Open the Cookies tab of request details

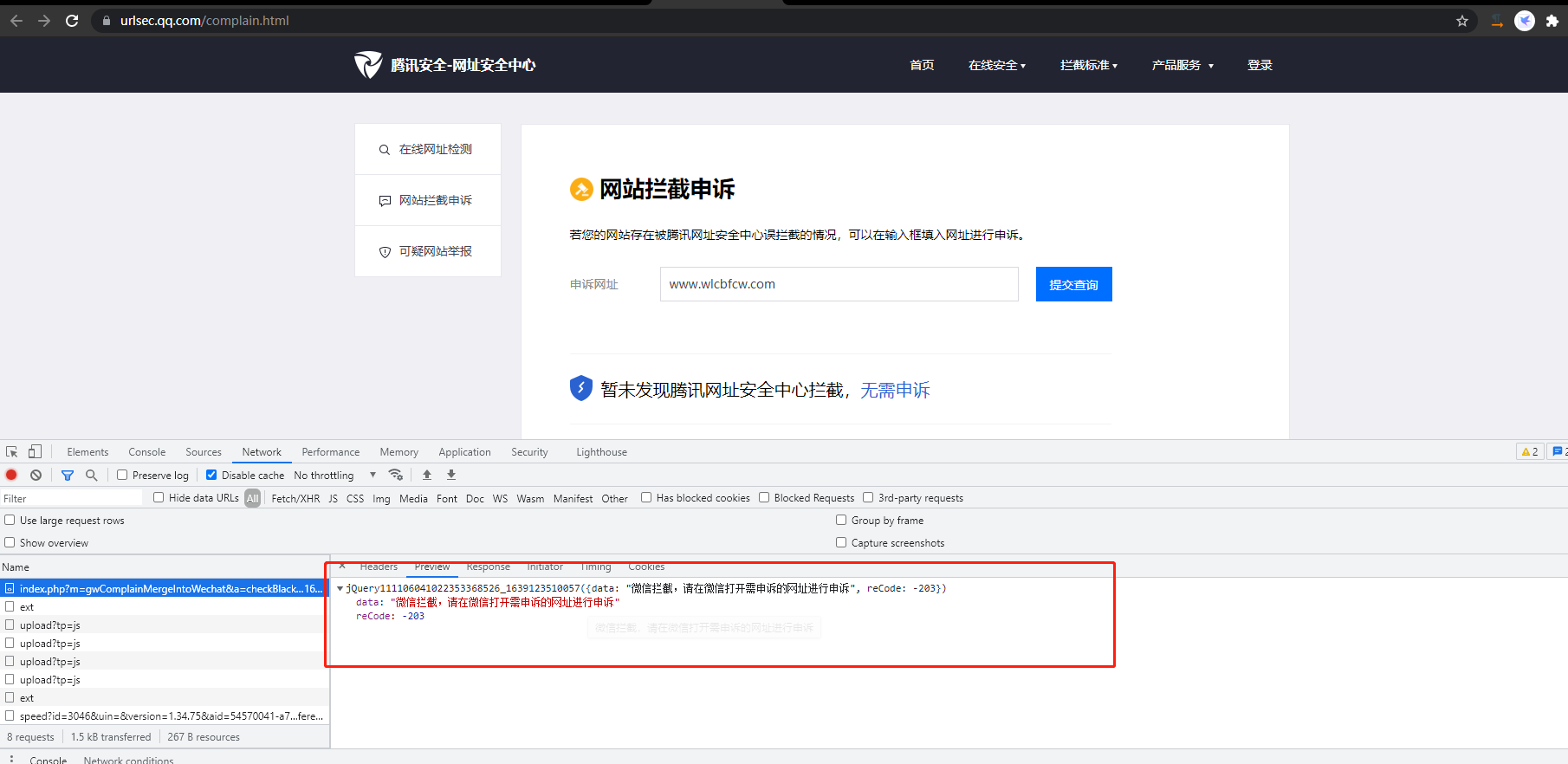pyautogui.click(x=646, y=567)
